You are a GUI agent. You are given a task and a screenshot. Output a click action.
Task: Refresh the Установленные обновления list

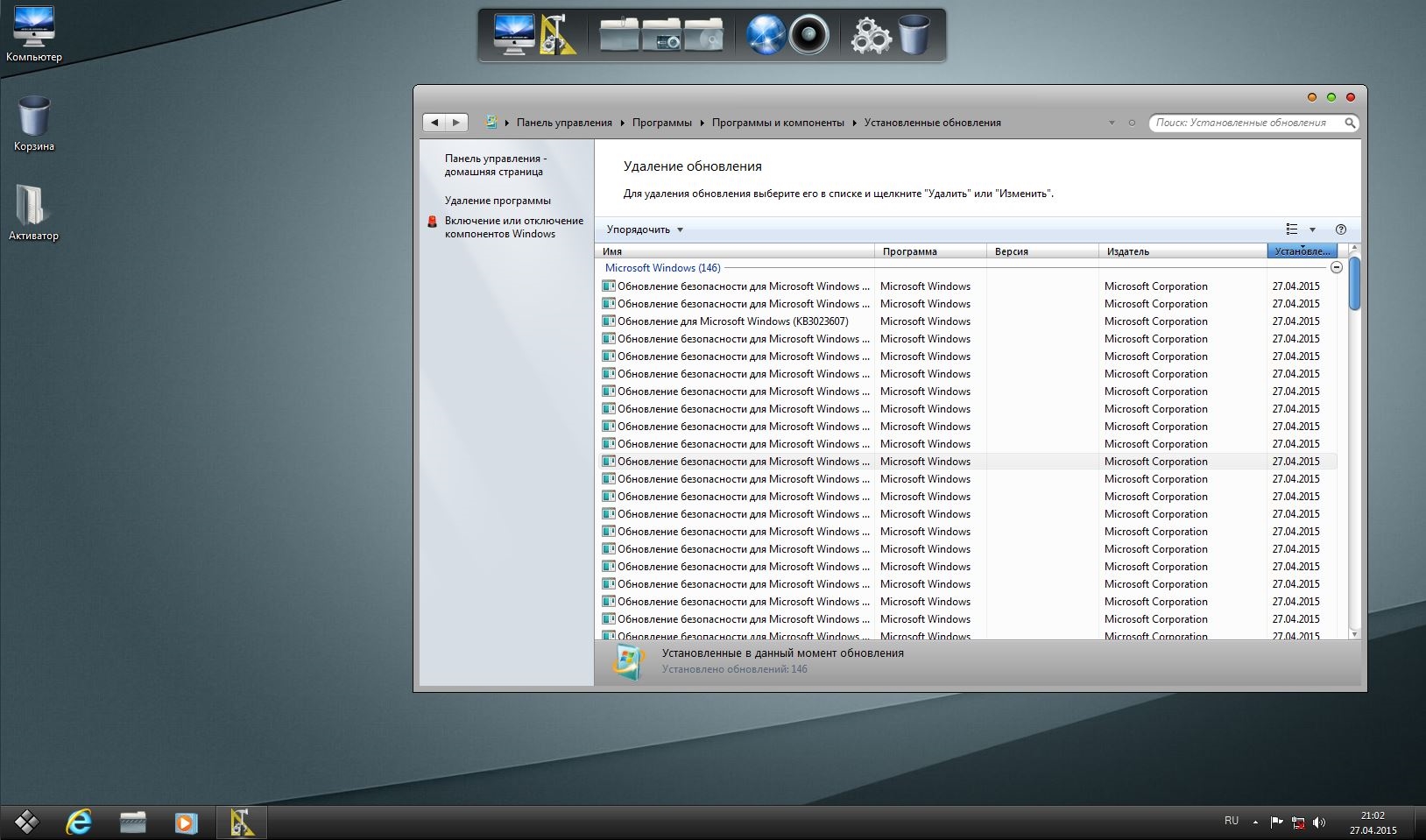click(1132, 123)
